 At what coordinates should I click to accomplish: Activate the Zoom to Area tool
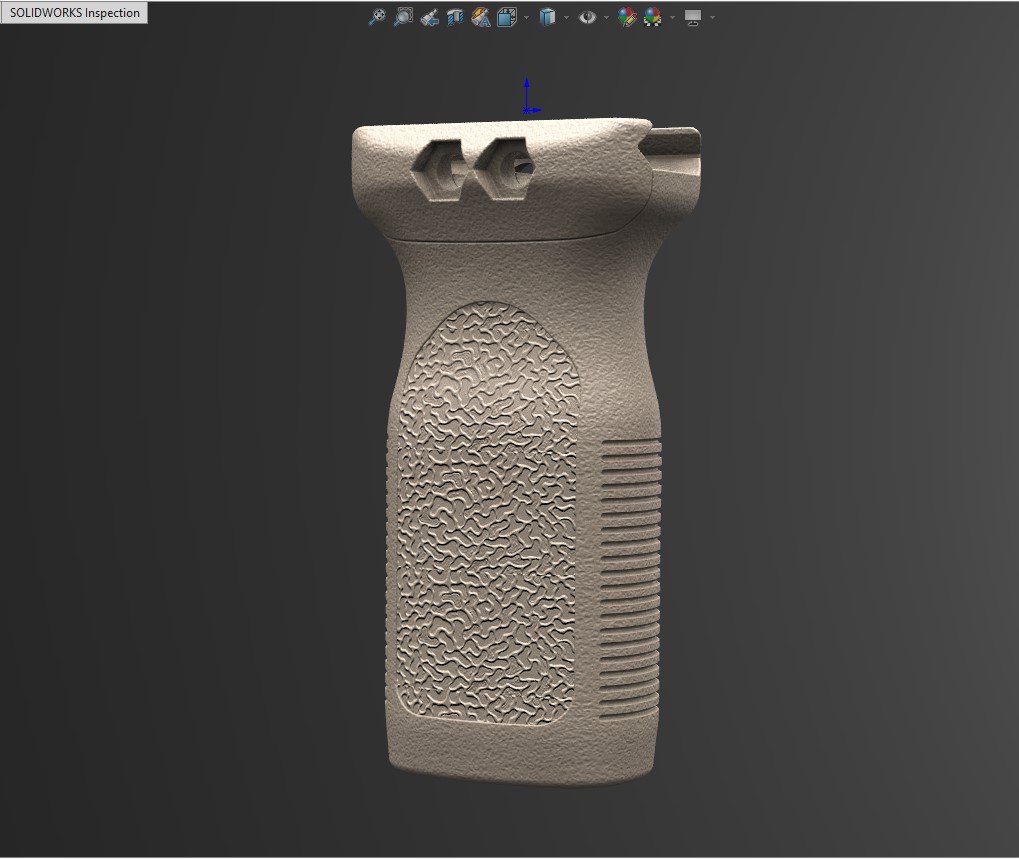coord(403,17)
